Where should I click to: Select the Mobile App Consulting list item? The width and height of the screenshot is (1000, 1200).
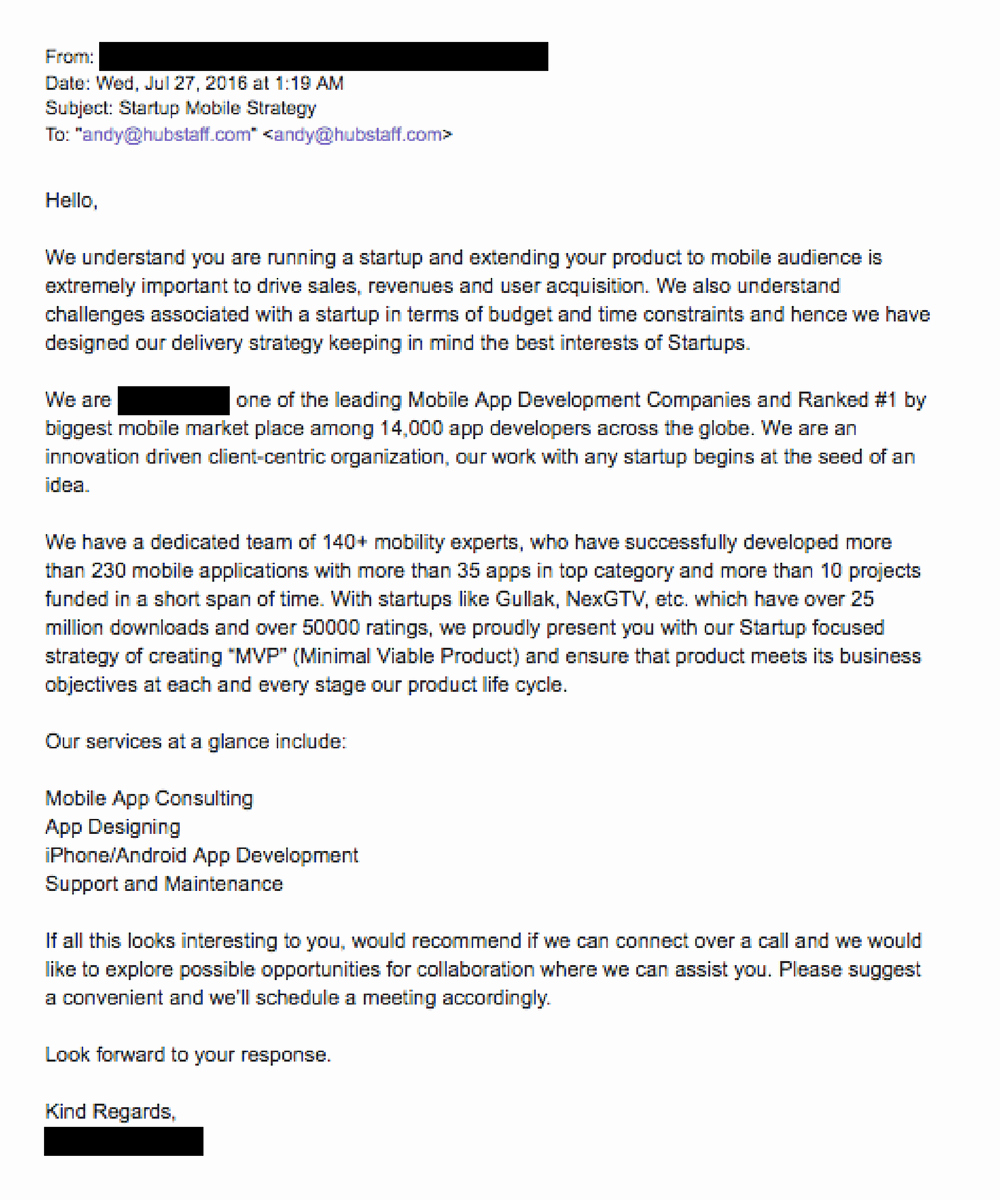(x=149, y=799)
